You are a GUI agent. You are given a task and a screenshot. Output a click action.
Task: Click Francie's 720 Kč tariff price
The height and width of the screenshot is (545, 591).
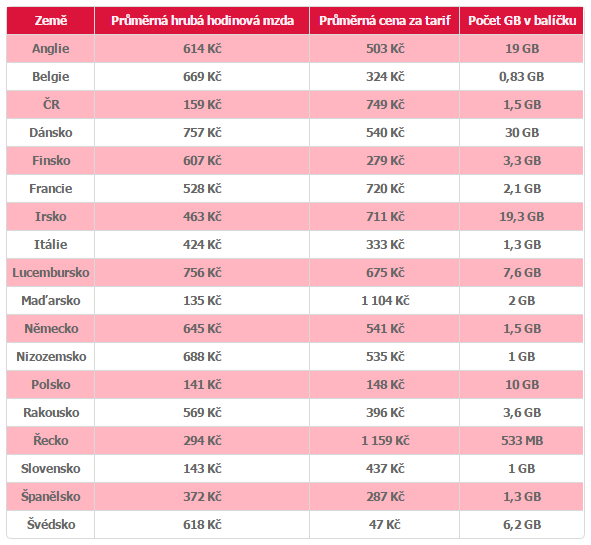point(384,188)
